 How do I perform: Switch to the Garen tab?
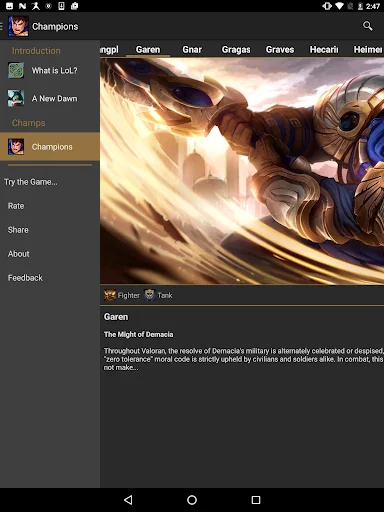(x=148, y=49)
